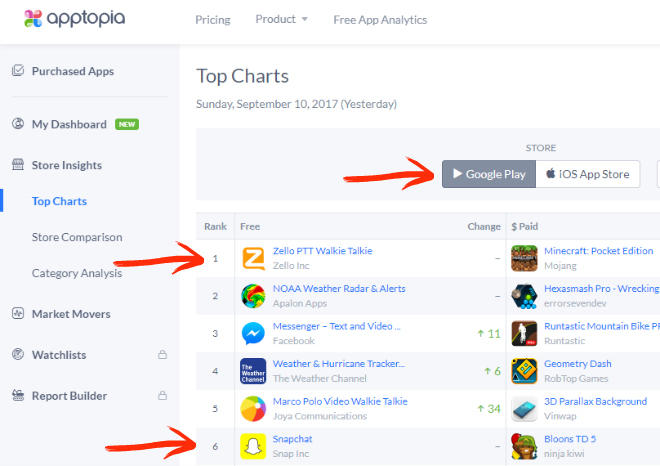This screenshot has width=660, height=466.
Task: Open Pricing in the top navigation
Action: click(213, 19)
